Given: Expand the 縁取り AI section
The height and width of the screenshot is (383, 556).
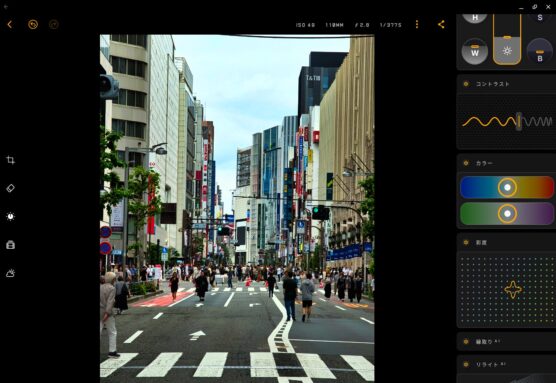Looking at the screenshot, I should click(x=506, y=342).
